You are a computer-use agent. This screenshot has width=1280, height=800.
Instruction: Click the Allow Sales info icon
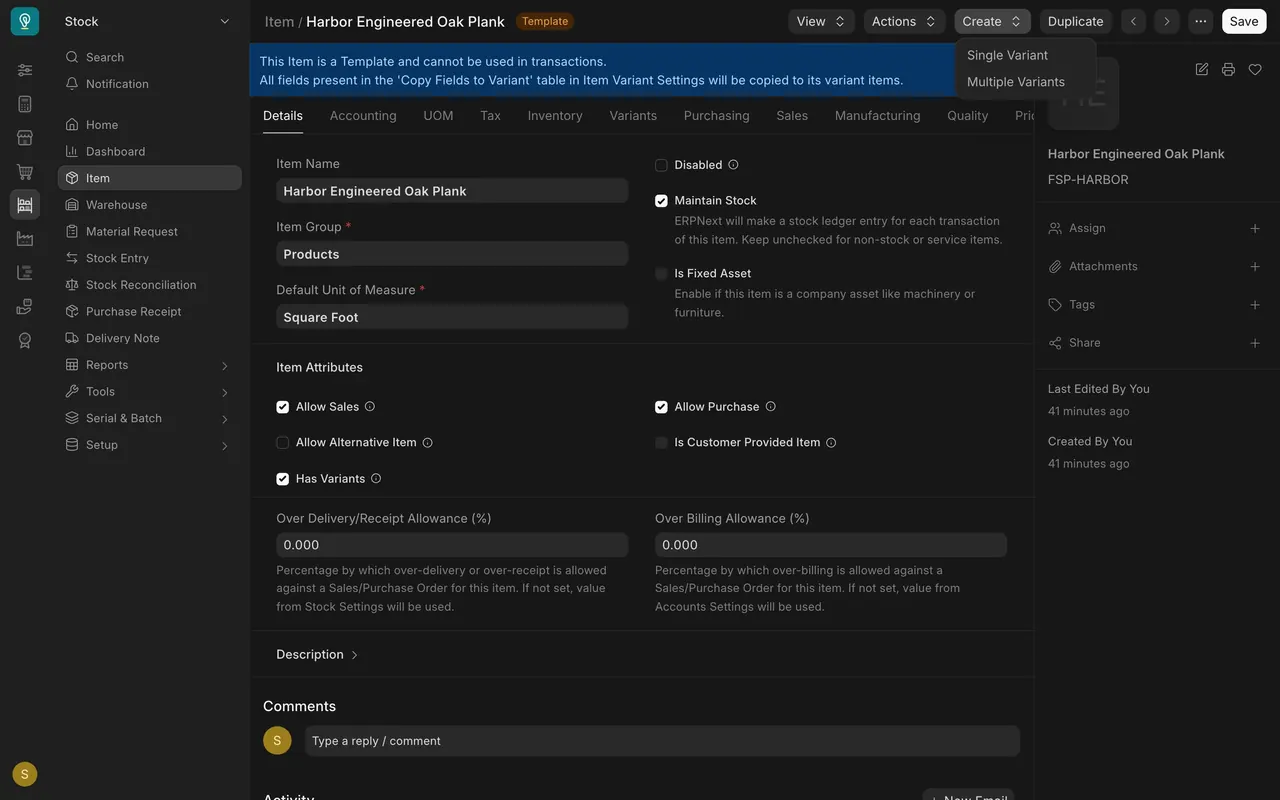coord(370,407)
